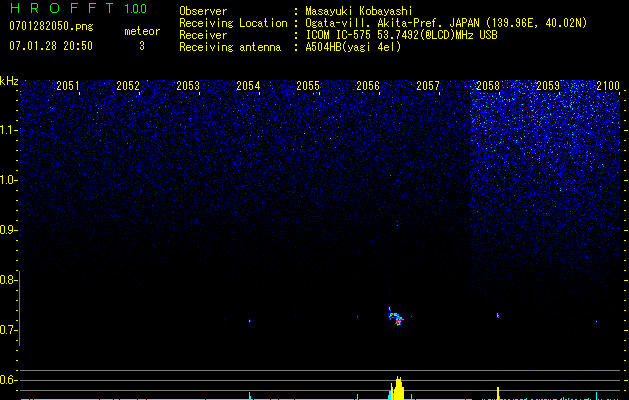Click antenna value A504HB(yagi 4el)

point(353,47)
